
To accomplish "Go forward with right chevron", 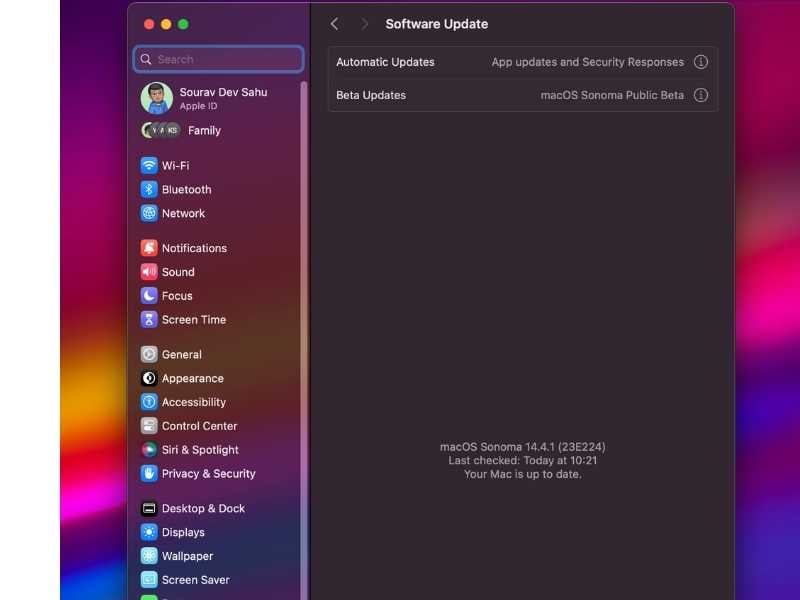I will tap(364, 24).
